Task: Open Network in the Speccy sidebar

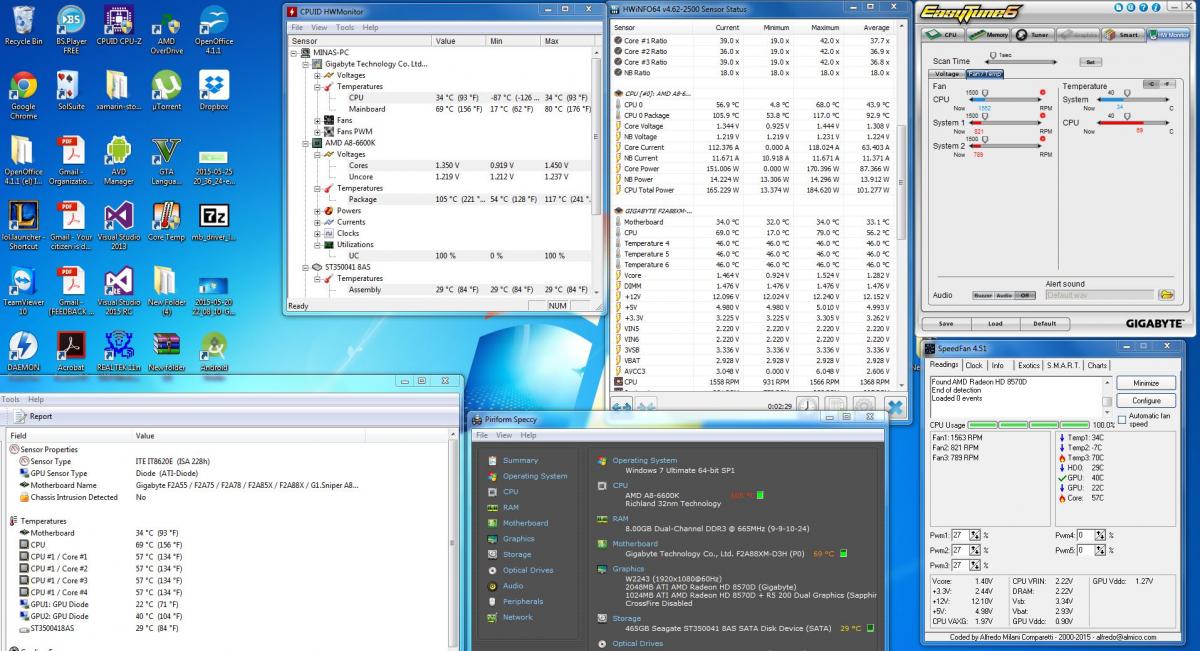Action: [510, 617]
